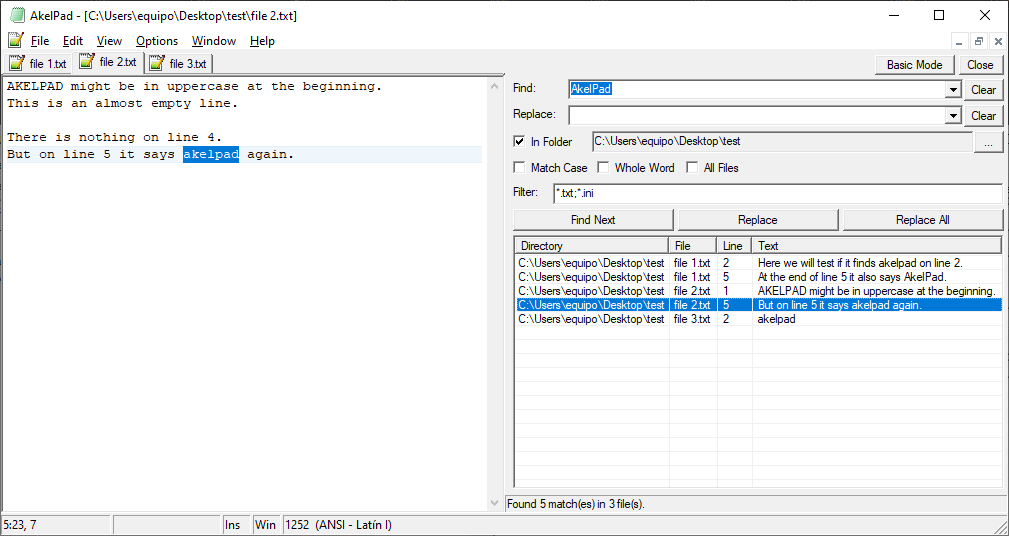Click the highlighted 'akelpad' word in editor
Image resolution: width=1009 pixels, height=536 pixels.
pyautogui.click(x=211, y=154)
